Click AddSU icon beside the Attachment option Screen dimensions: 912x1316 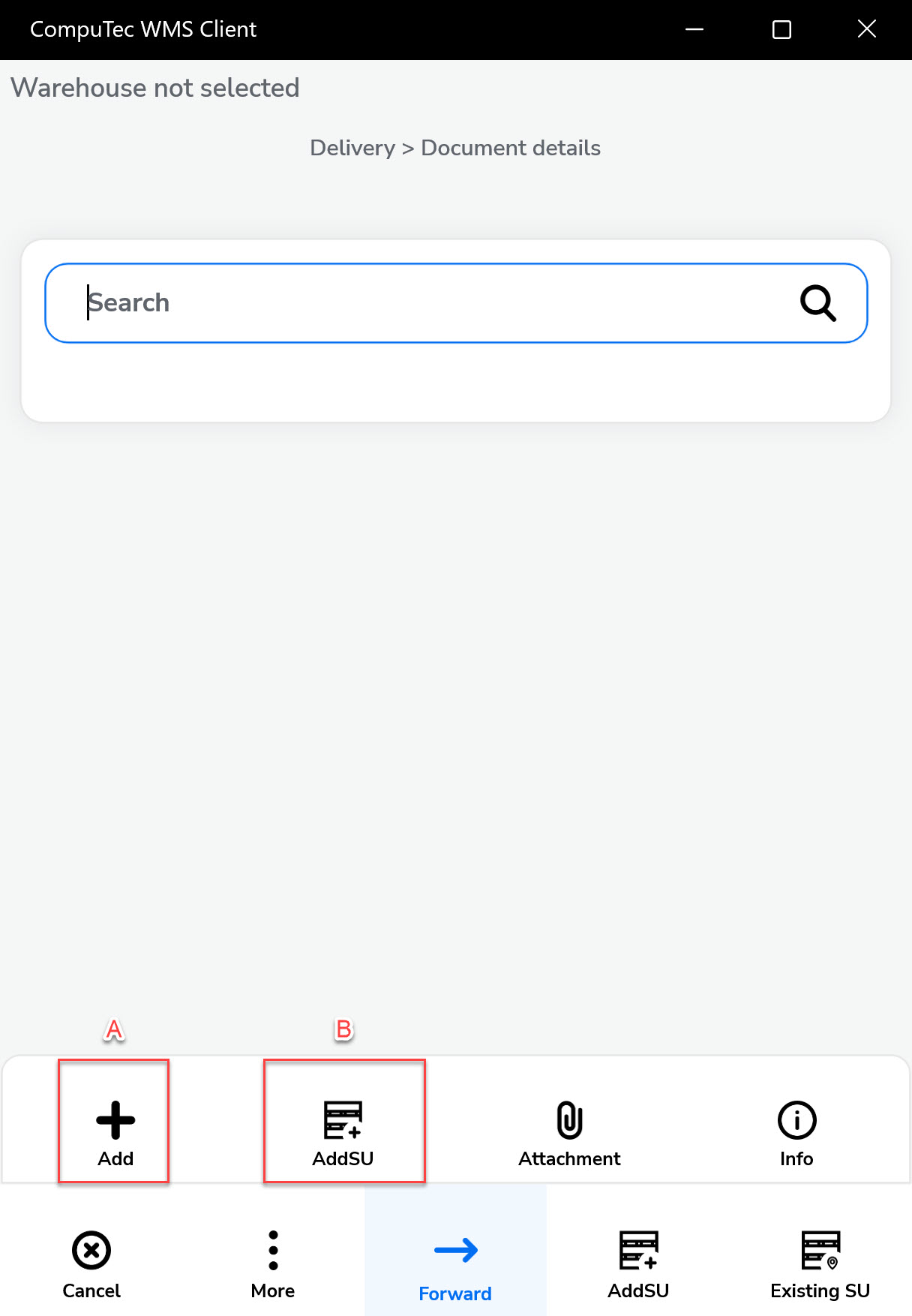[x=343, y=1120]
